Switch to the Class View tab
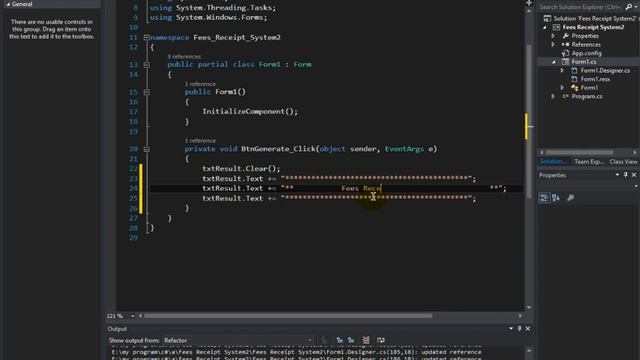This screenshot has height=360, width=640. coord(623,162)
